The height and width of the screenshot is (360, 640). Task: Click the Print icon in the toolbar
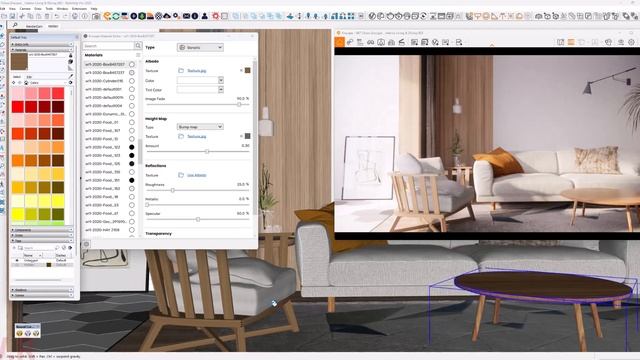click(75, 16)
